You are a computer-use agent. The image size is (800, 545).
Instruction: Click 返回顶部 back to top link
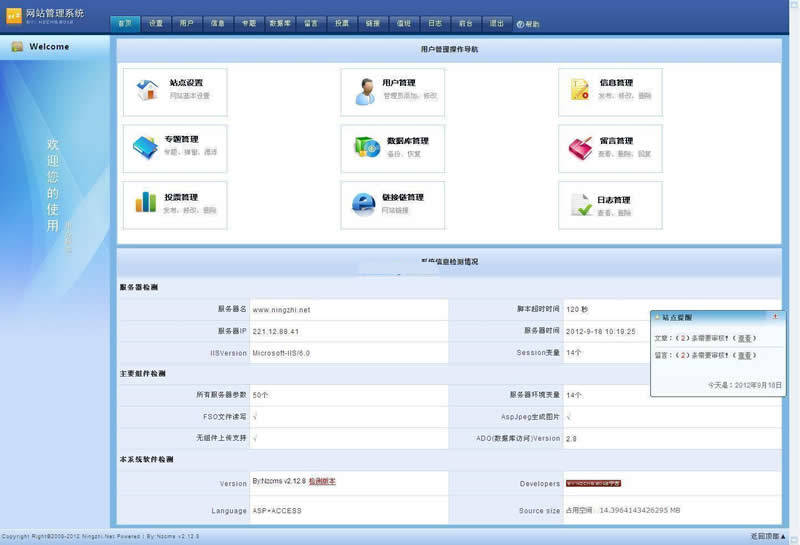[768, 536]
